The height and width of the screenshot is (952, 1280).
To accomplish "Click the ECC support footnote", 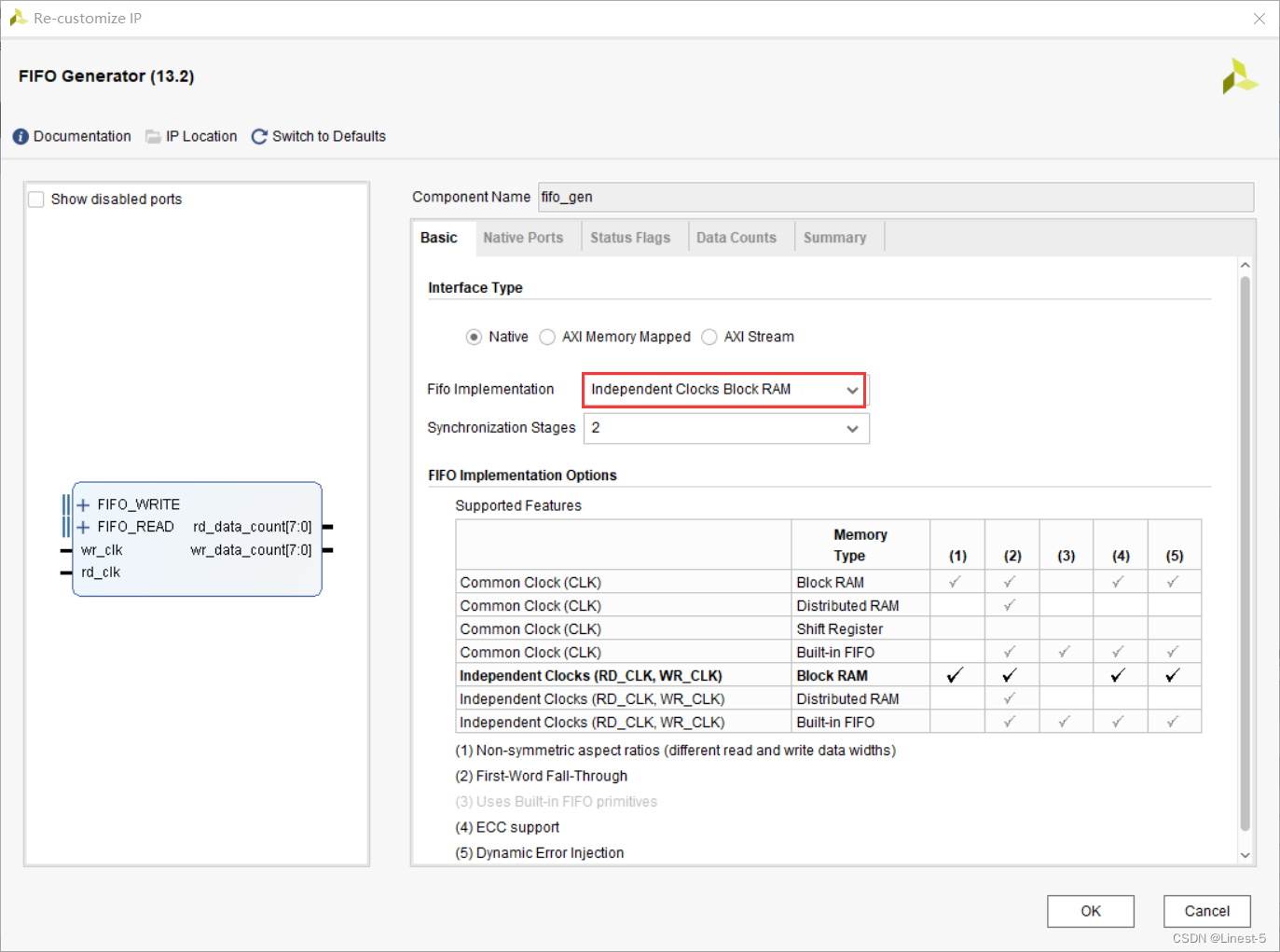I will pyautogui.click(x=507, y=827).
